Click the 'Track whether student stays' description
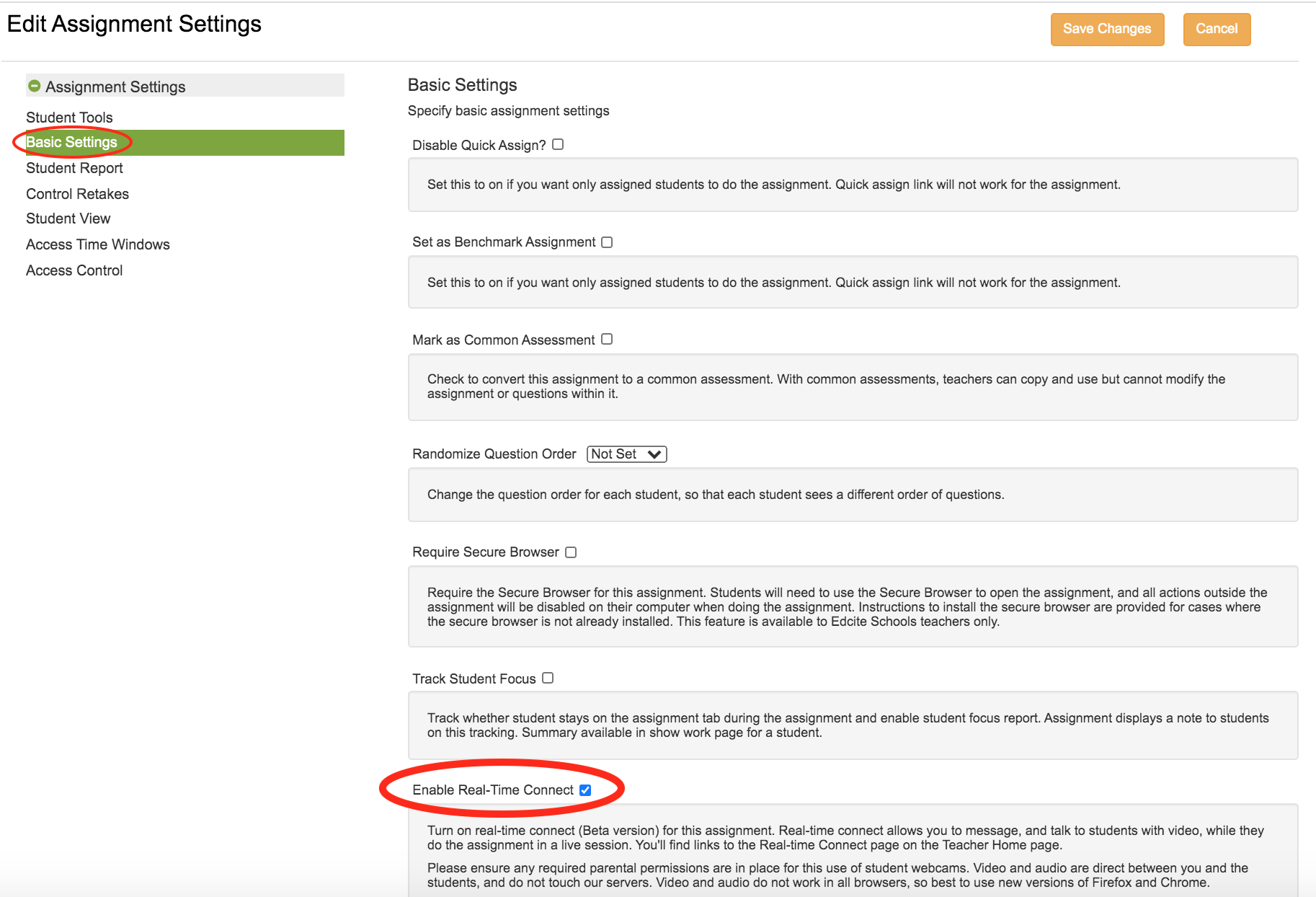 [848, 725]
